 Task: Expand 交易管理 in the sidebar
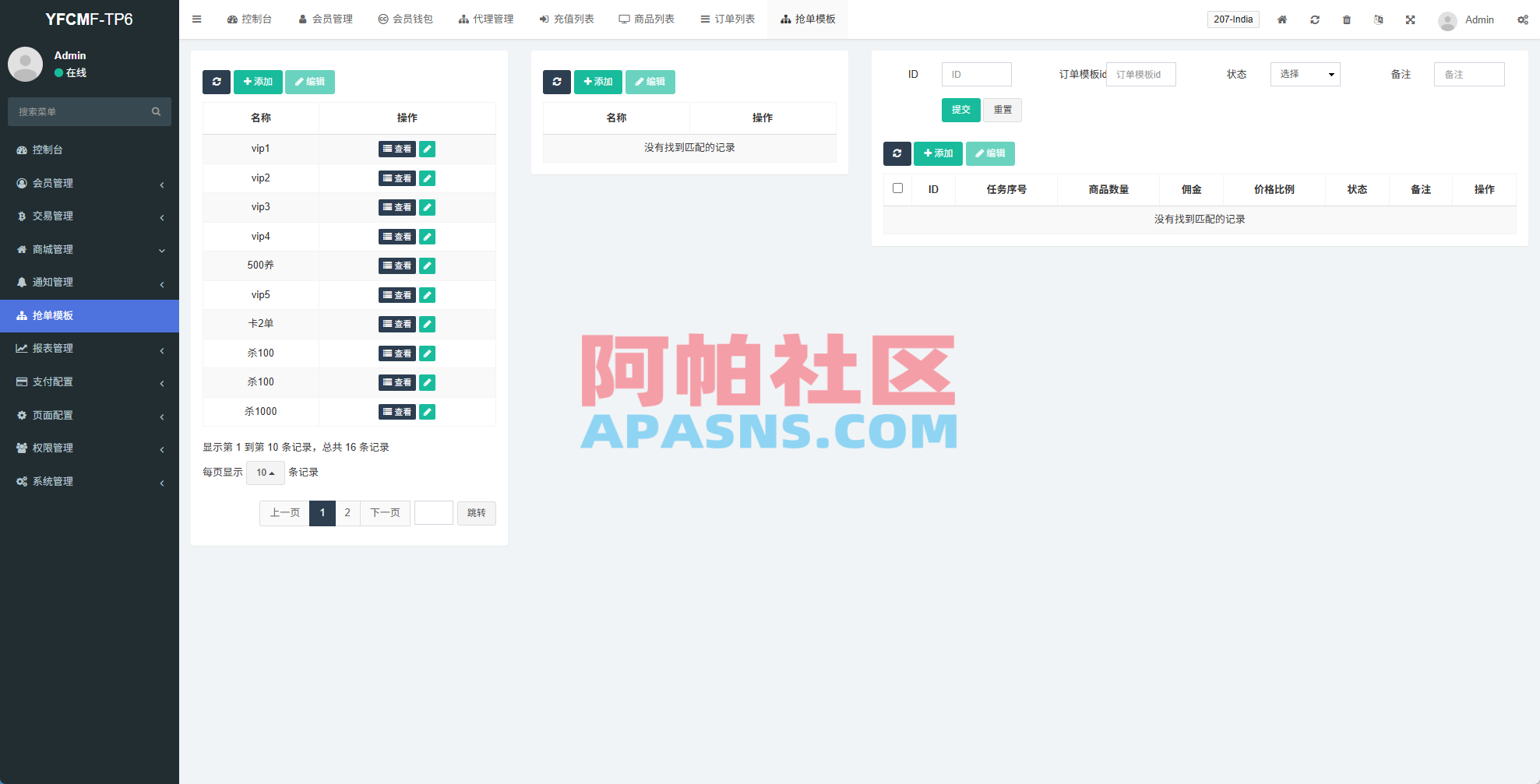click(90, 216)
